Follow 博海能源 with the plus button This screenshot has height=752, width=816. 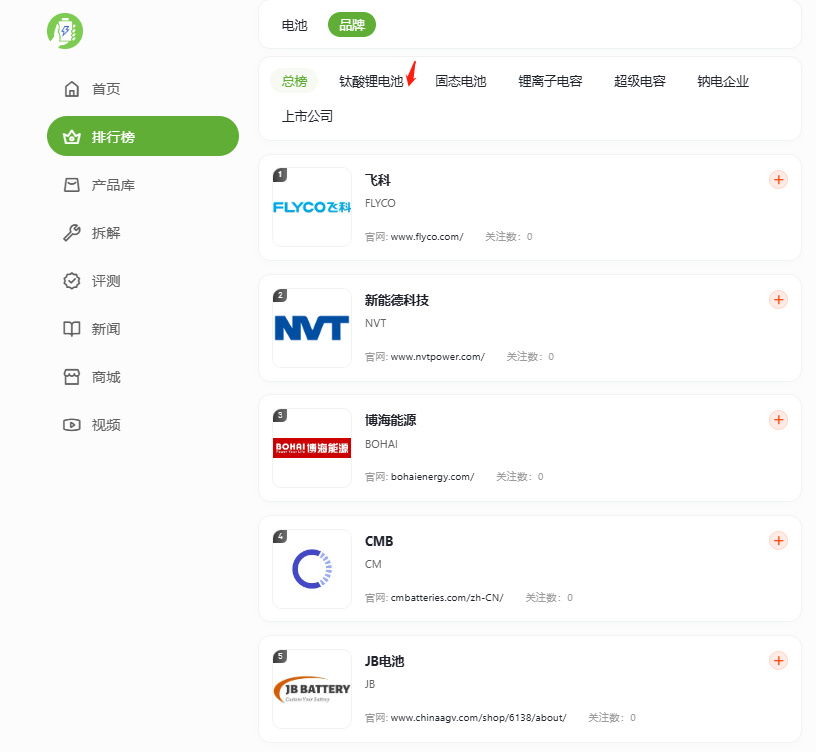[x=778, y=420]
